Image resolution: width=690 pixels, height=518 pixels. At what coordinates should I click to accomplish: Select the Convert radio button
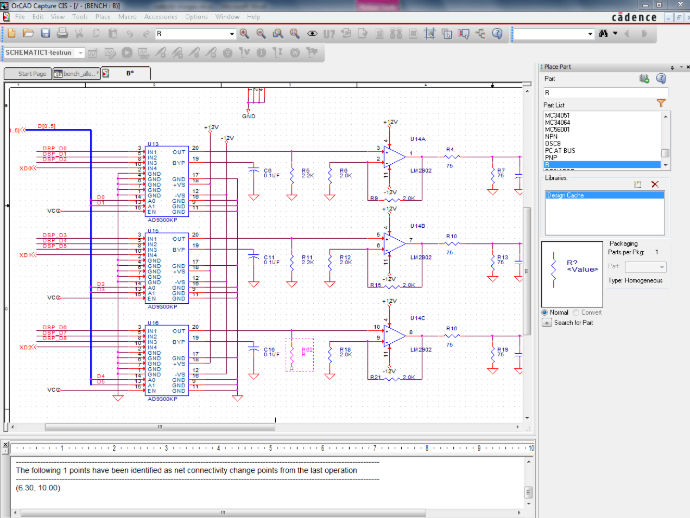(x=576, y=312)
